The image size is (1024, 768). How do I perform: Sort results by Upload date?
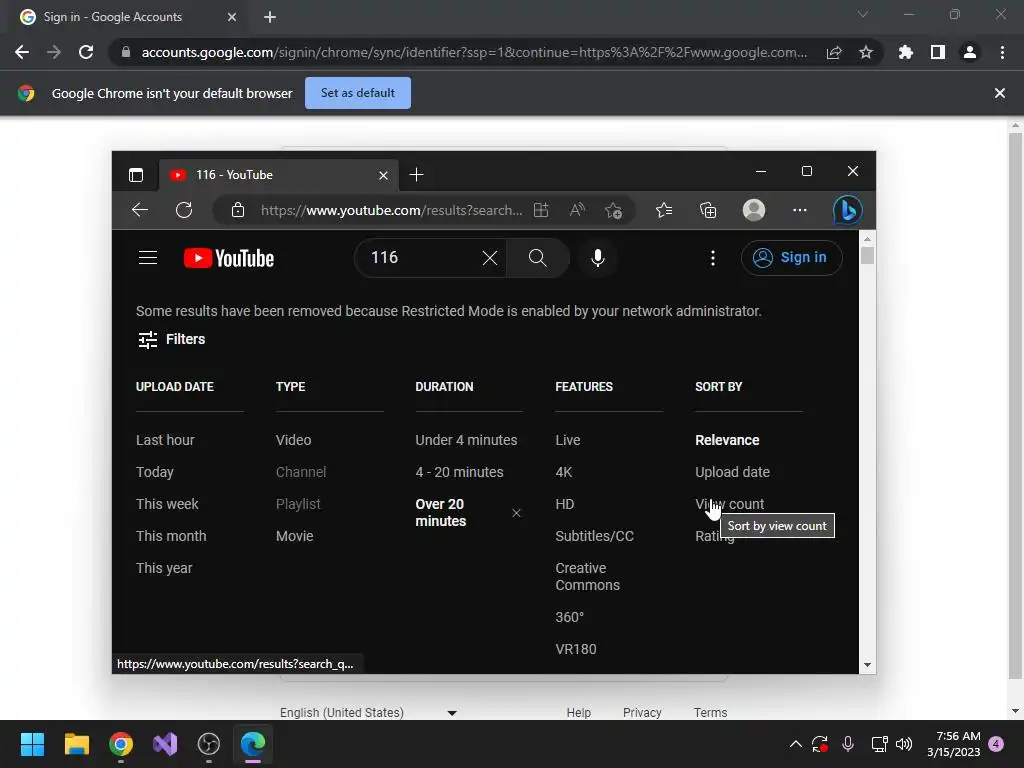click(732, 472)
